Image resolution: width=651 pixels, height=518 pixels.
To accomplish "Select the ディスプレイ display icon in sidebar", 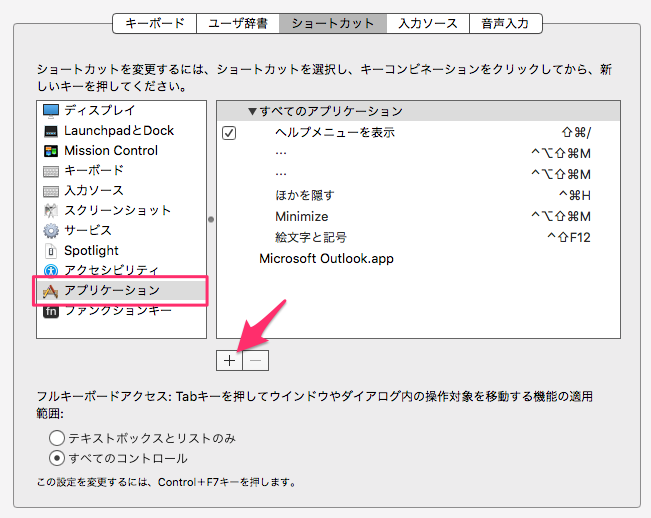I will [51, 111].
